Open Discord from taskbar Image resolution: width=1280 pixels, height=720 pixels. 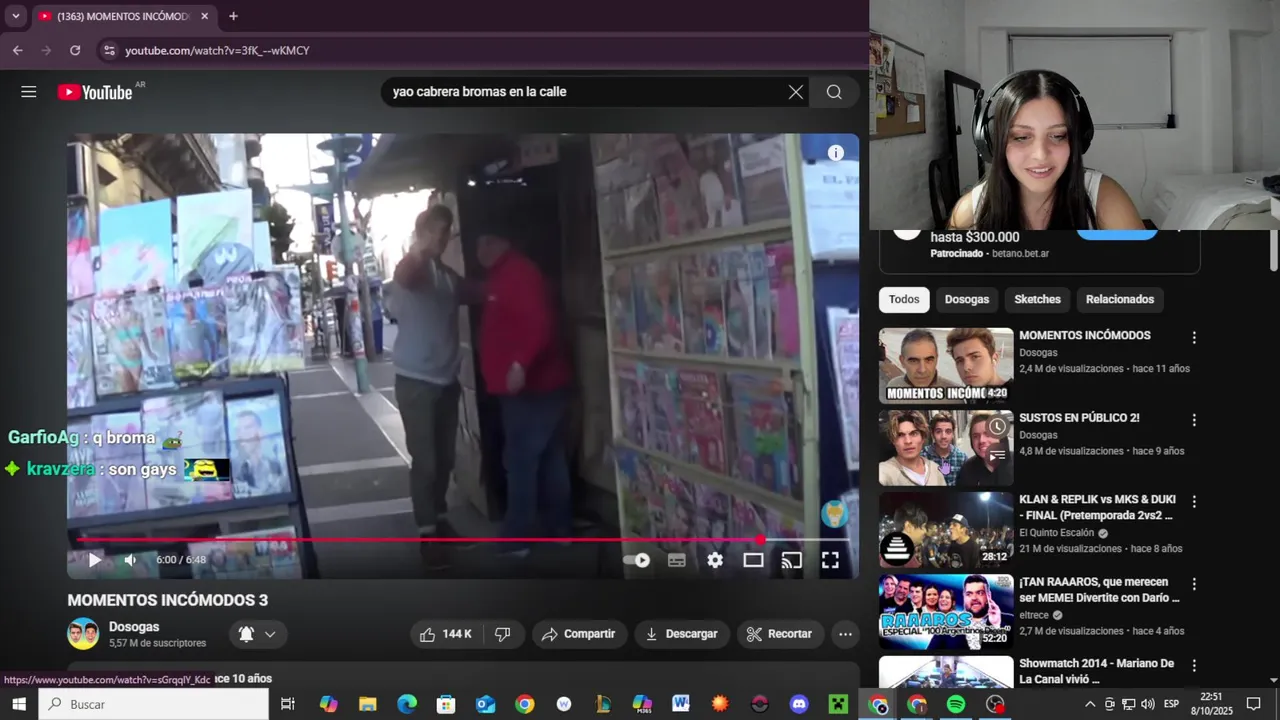pyautogui.click(x=799, y=704)
